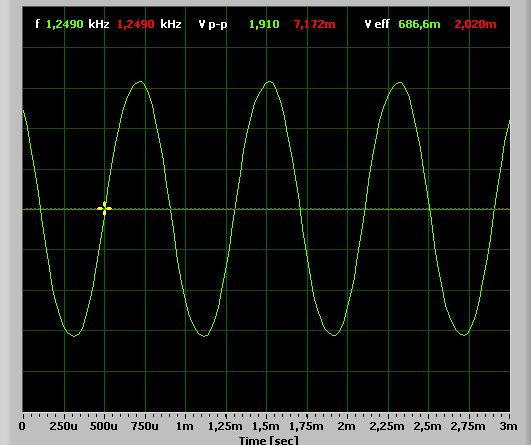Screen dimensions: 531x445
Task: Click the yellow crosshair cursor marker
Action: (x=104, y=209)
